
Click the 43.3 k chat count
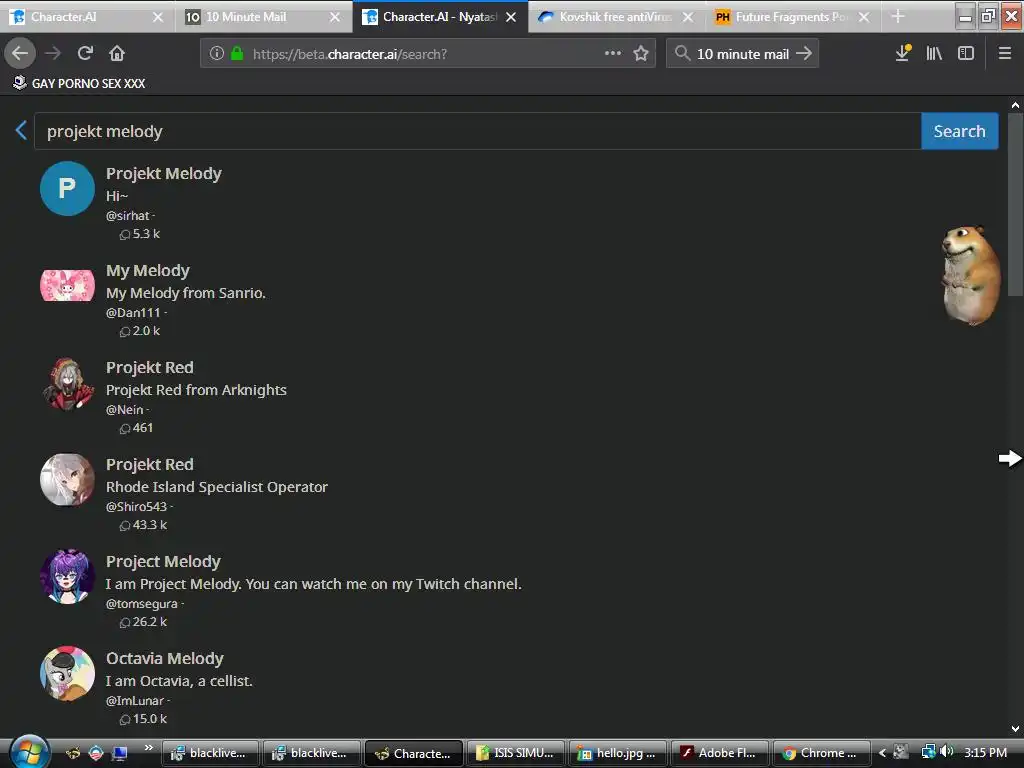click(144, 524)
